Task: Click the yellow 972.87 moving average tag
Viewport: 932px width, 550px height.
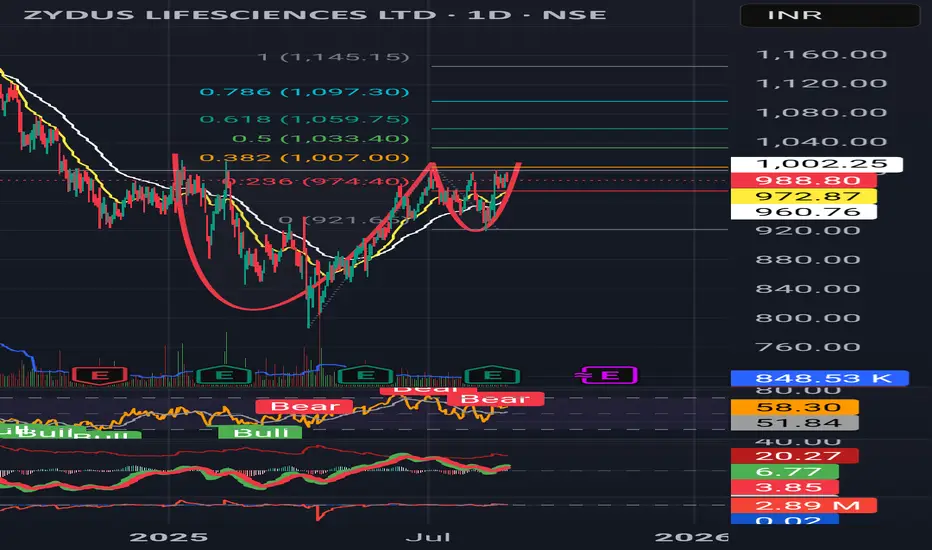Action: point(803,196)
